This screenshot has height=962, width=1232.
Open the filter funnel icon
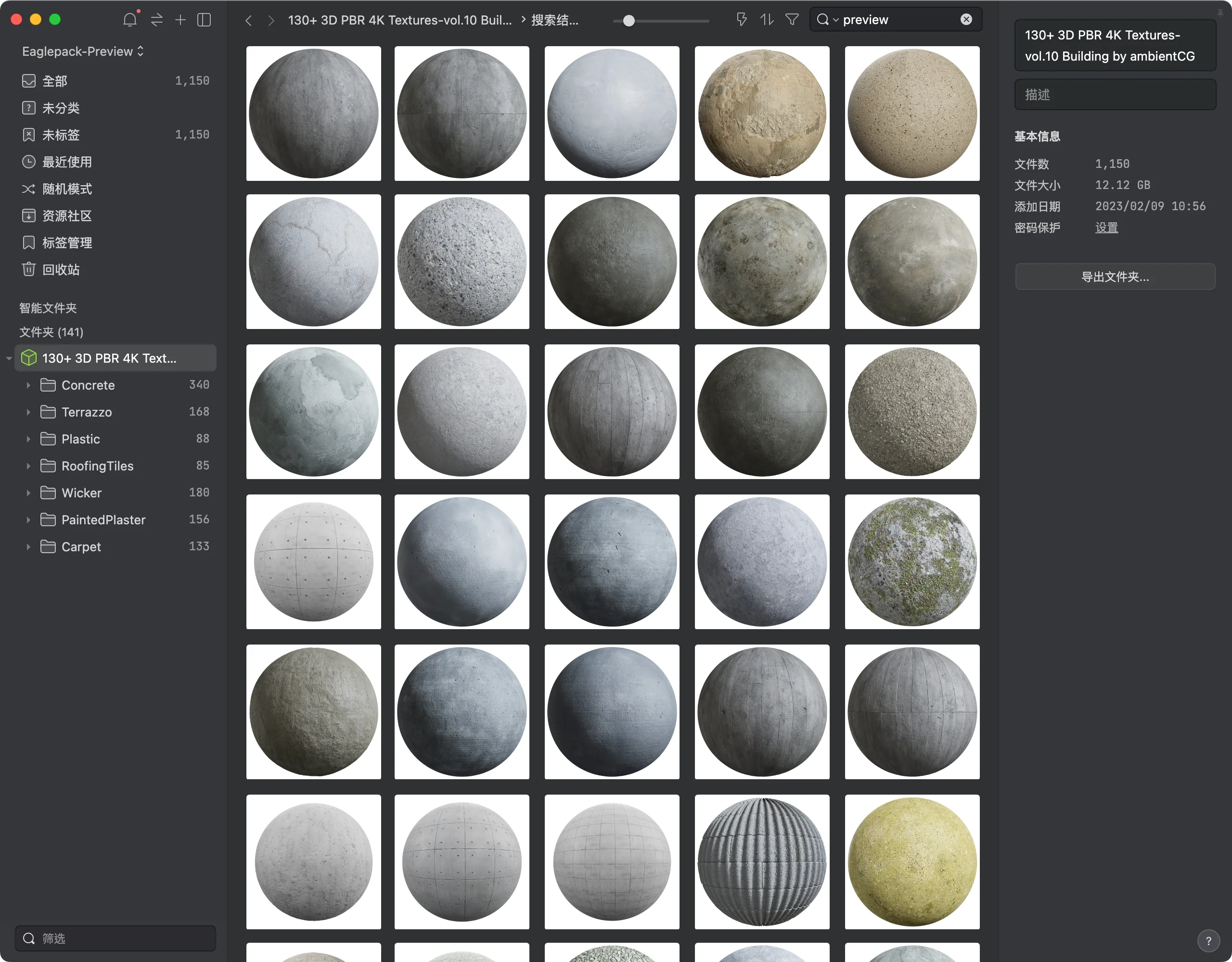click(792, 20)
